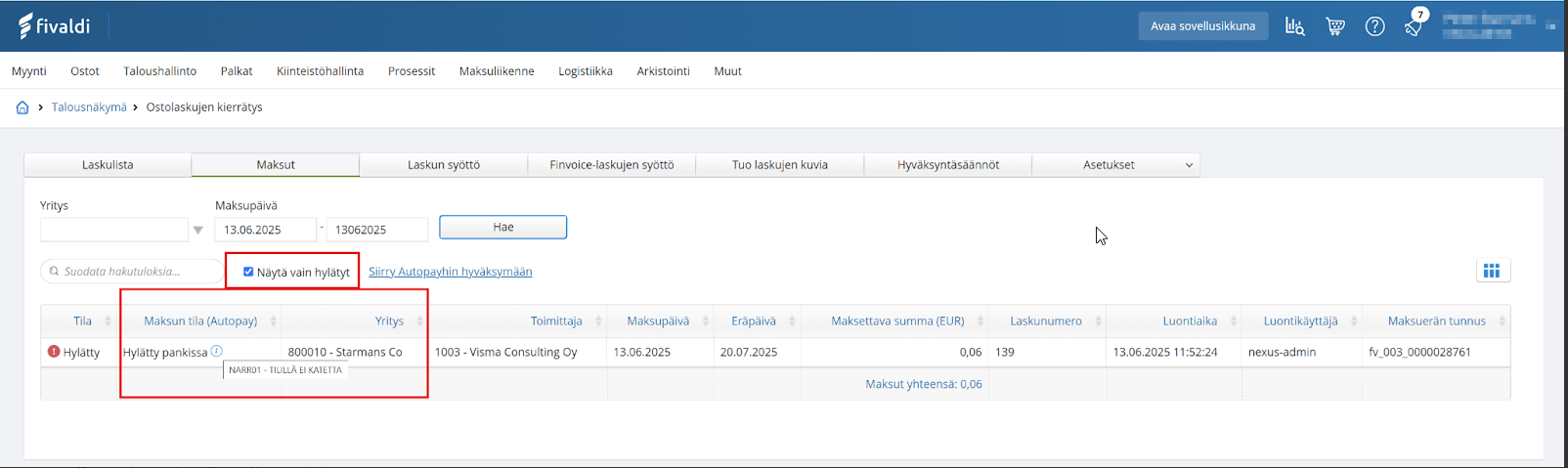This screenshot has width=1568, height=468.
Task: Open the Muut menu
Action: coord(728,71)
